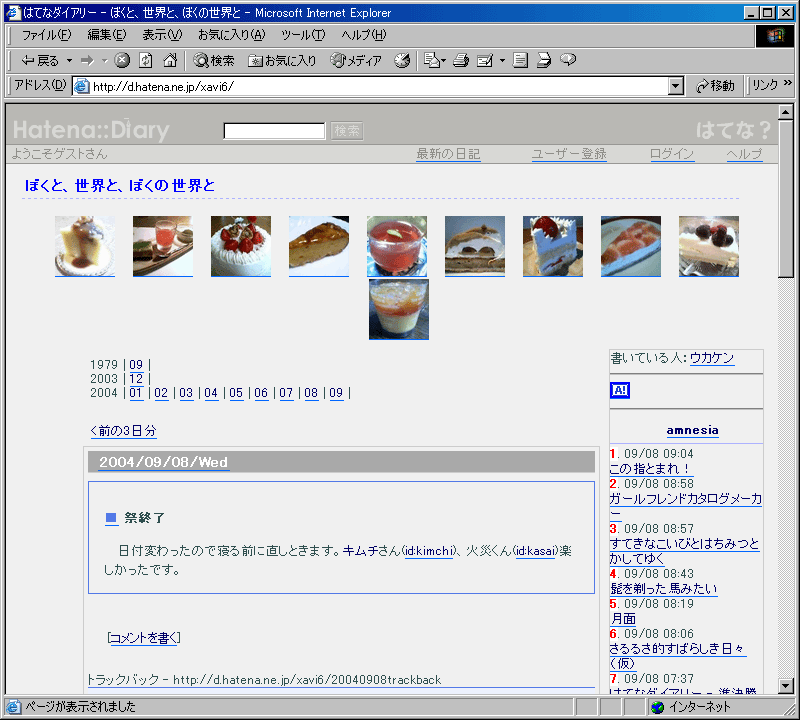This screenshot has height=720, width=800.
Task: Click the address bar URL field
Action: tap(379, 86)
